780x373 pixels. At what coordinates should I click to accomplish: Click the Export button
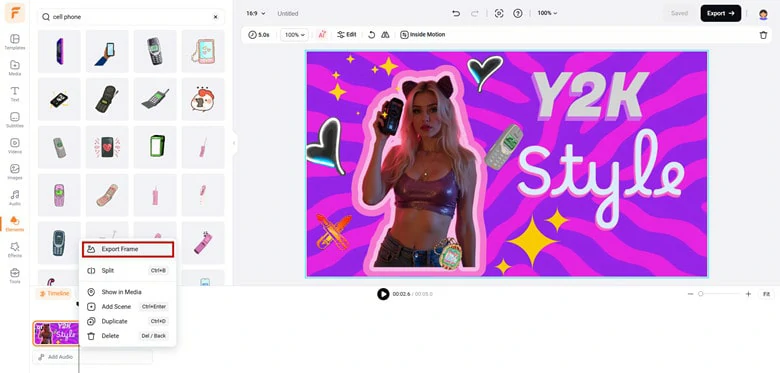coord(721,13)
